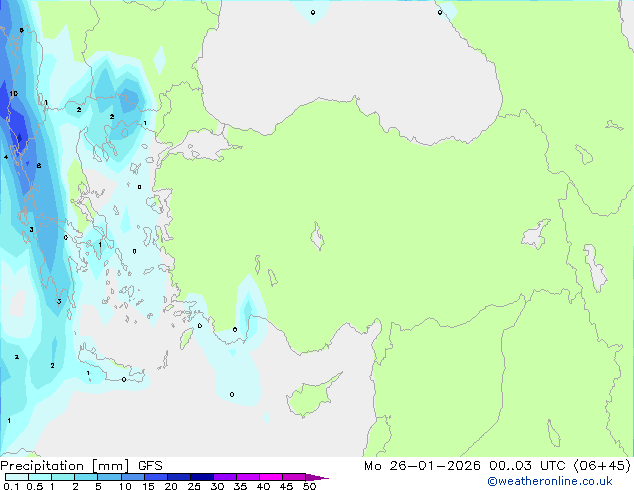Click the '0.5' legend scale label
The width and height of the screenshot is (634, 490).
(x=35, y=486)
